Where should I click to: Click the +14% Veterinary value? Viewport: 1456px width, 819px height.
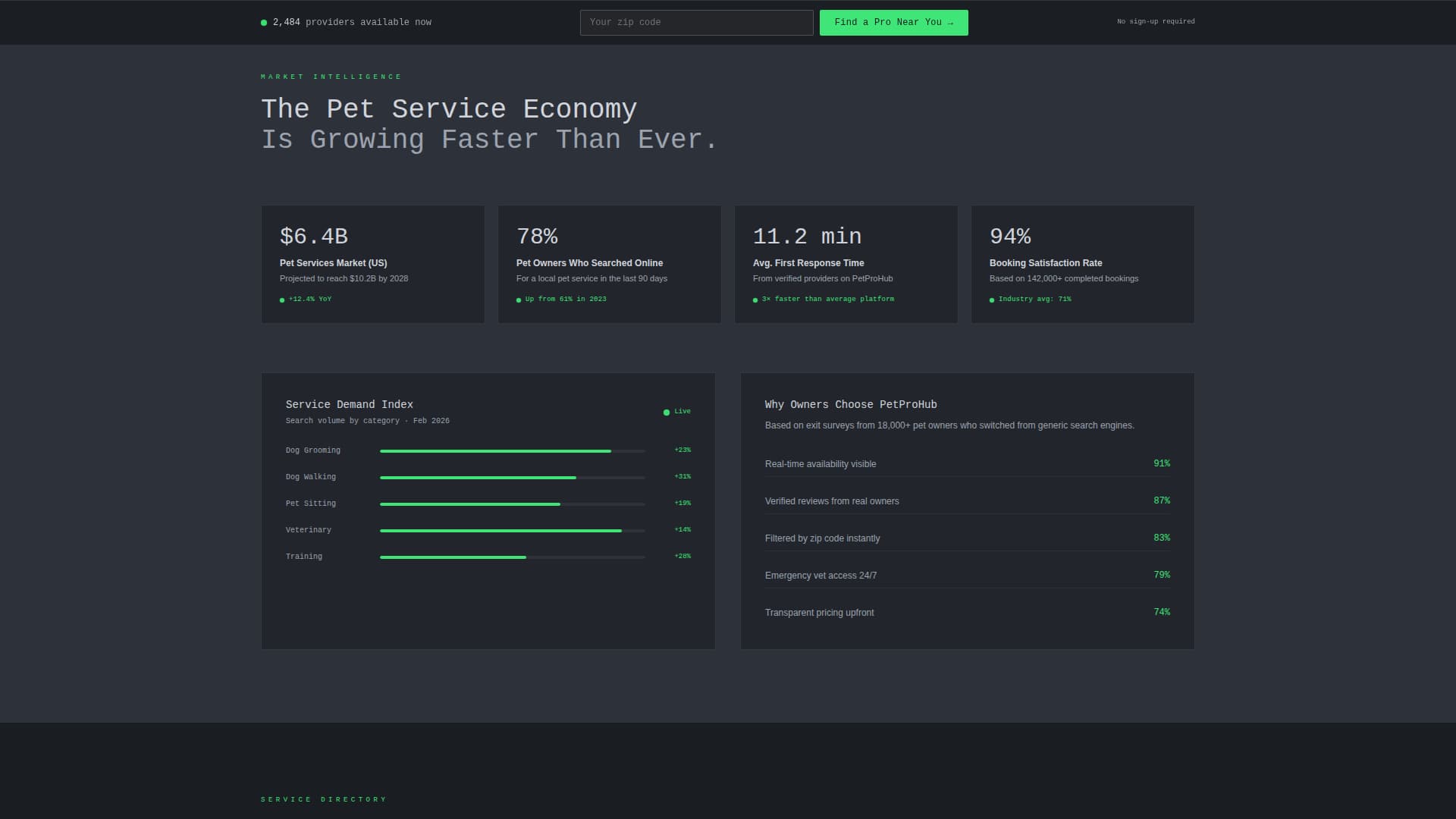682,530
